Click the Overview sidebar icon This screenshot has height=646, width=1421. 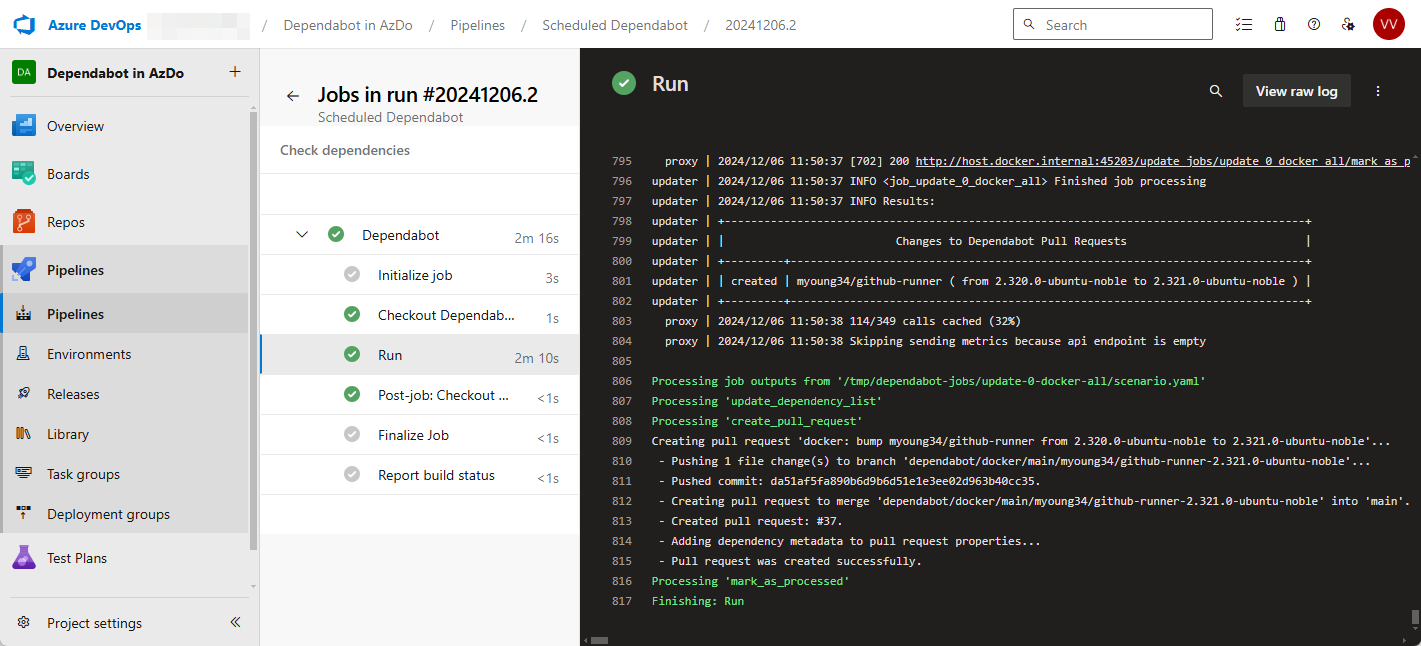tap(24, 126)
